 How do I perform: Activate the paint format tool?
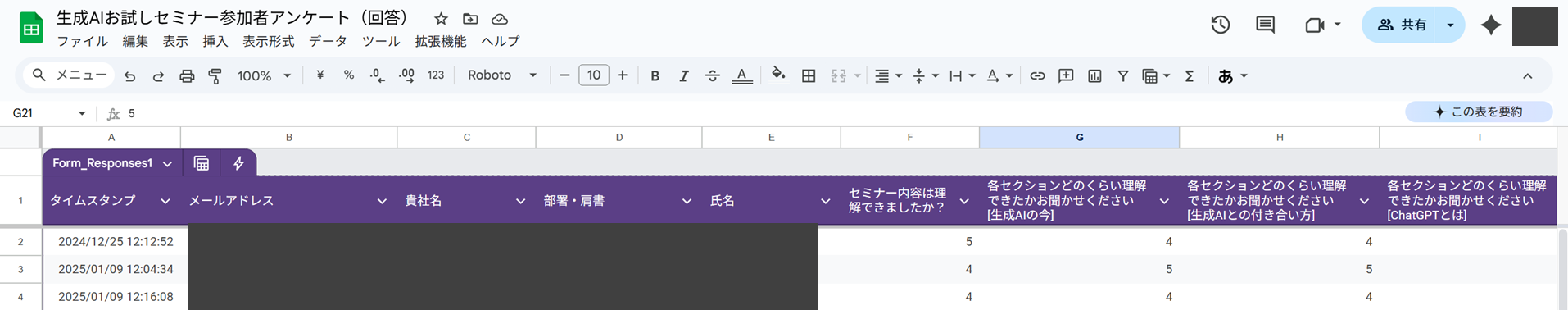click(215, 75)
